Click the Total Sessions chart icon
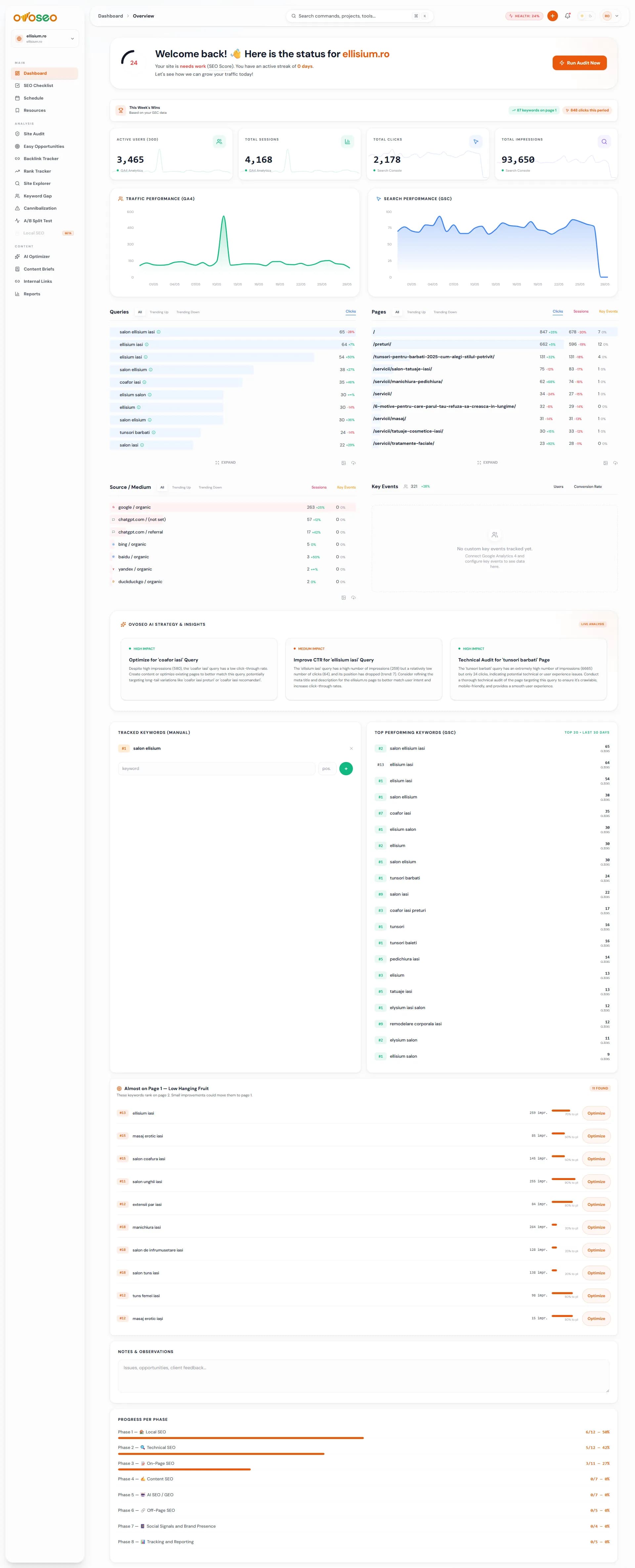Viewport: 635px width, 1568px height. [348, 142]
